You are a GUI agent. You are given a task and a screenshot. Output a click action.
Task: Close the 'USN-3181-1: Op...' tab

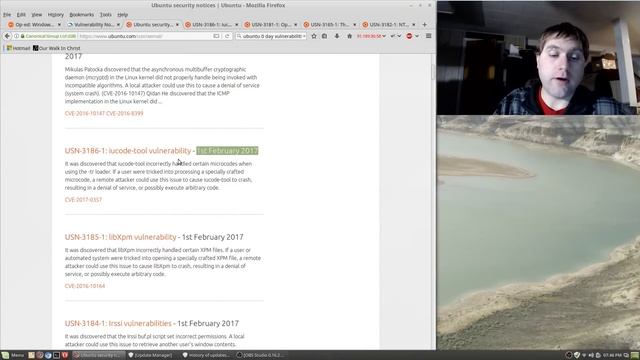(x=296, y=24)
